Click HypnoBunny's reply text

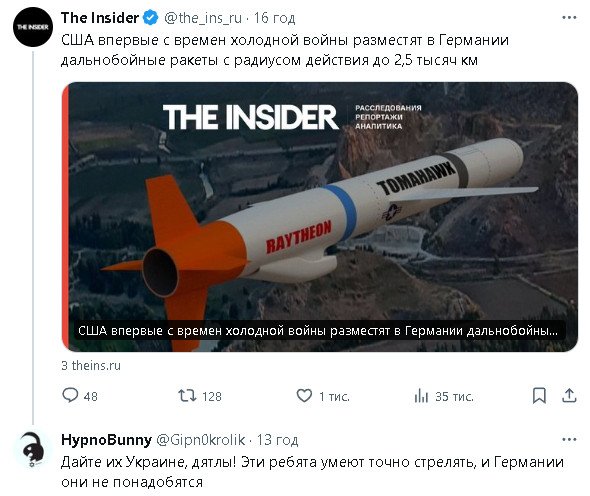tap(312, 472)
